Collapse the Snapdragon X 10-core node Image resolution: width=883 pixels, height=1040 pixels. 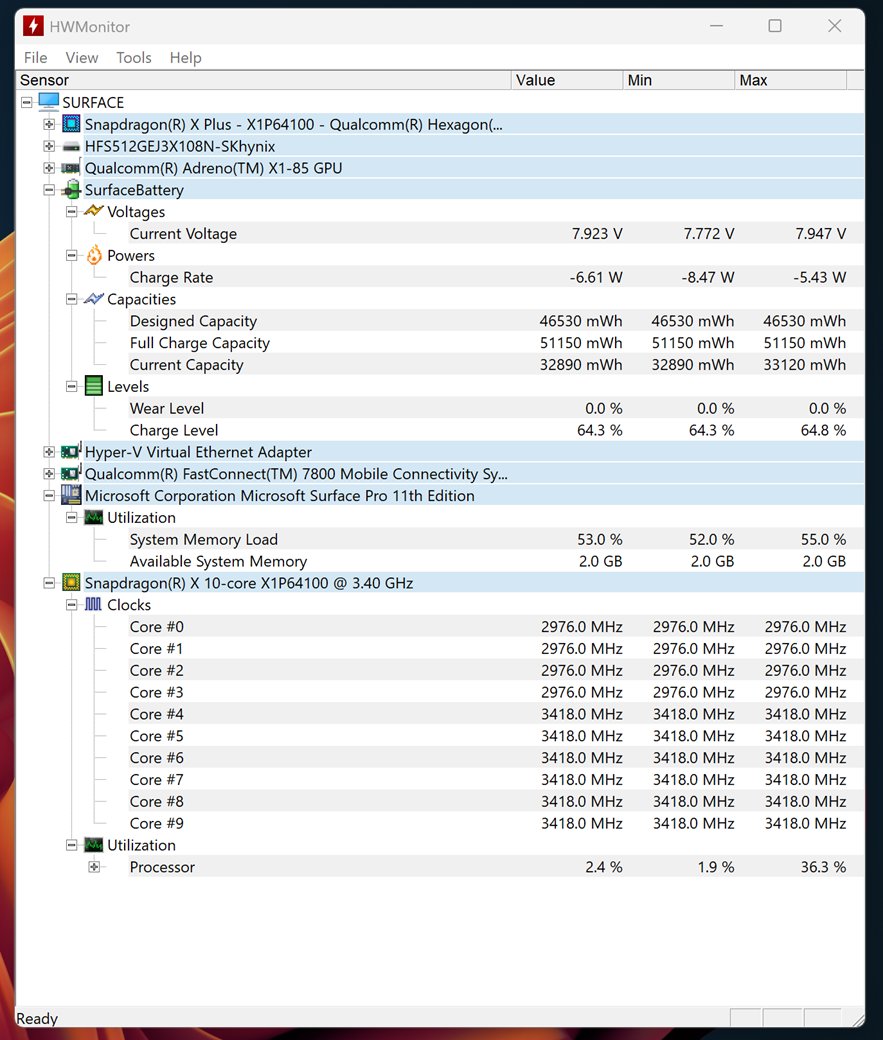[49, 583]
